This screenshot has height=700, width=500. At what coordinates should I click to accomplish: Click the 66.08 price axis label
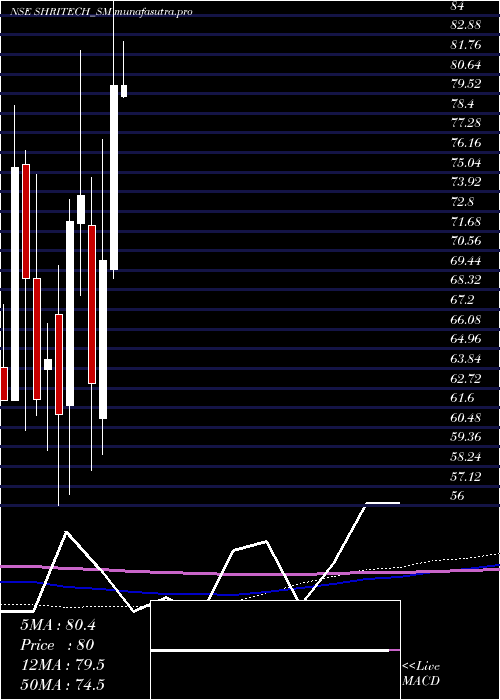pyautogui.click(x=466, y=320)
